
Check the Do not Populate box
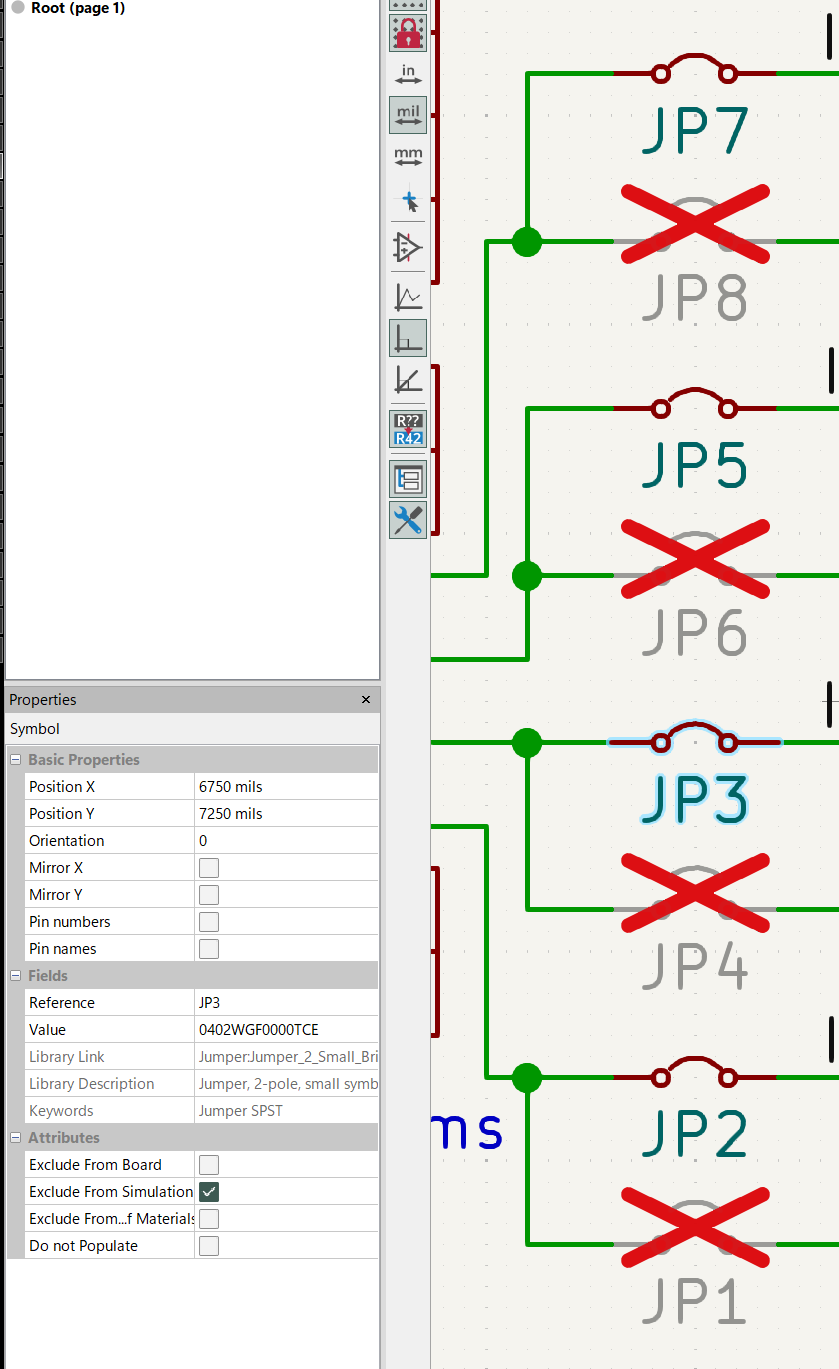(209, 1246)
